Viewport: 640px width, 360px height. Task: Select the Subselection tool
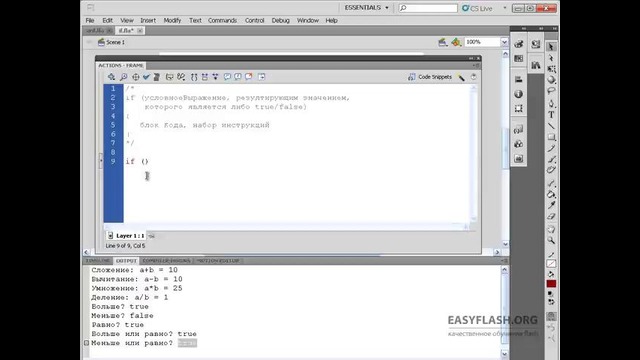click(551, 58)
